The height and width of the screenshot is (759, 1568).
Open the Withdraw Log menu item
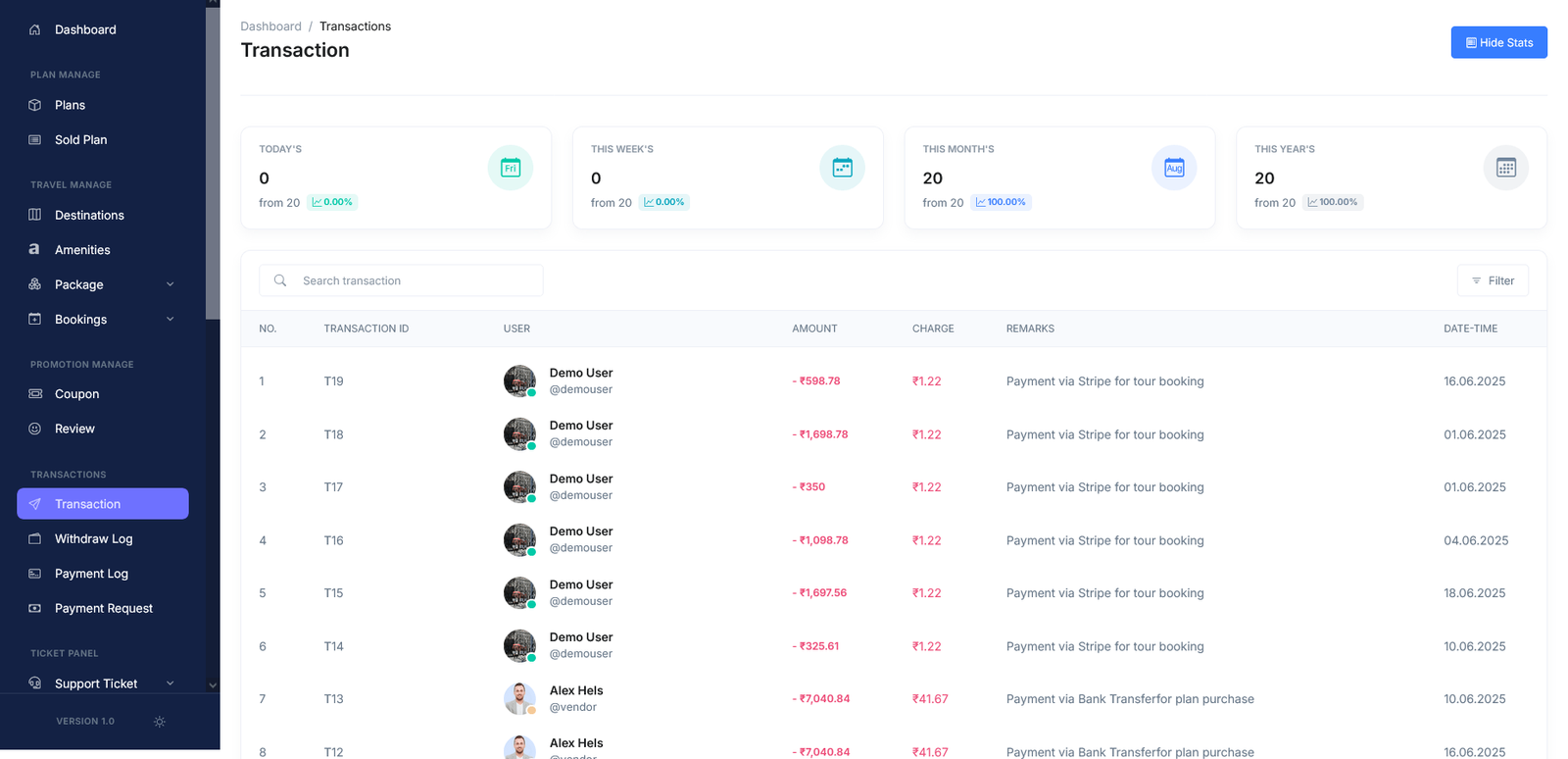click(x=93, y=538)
